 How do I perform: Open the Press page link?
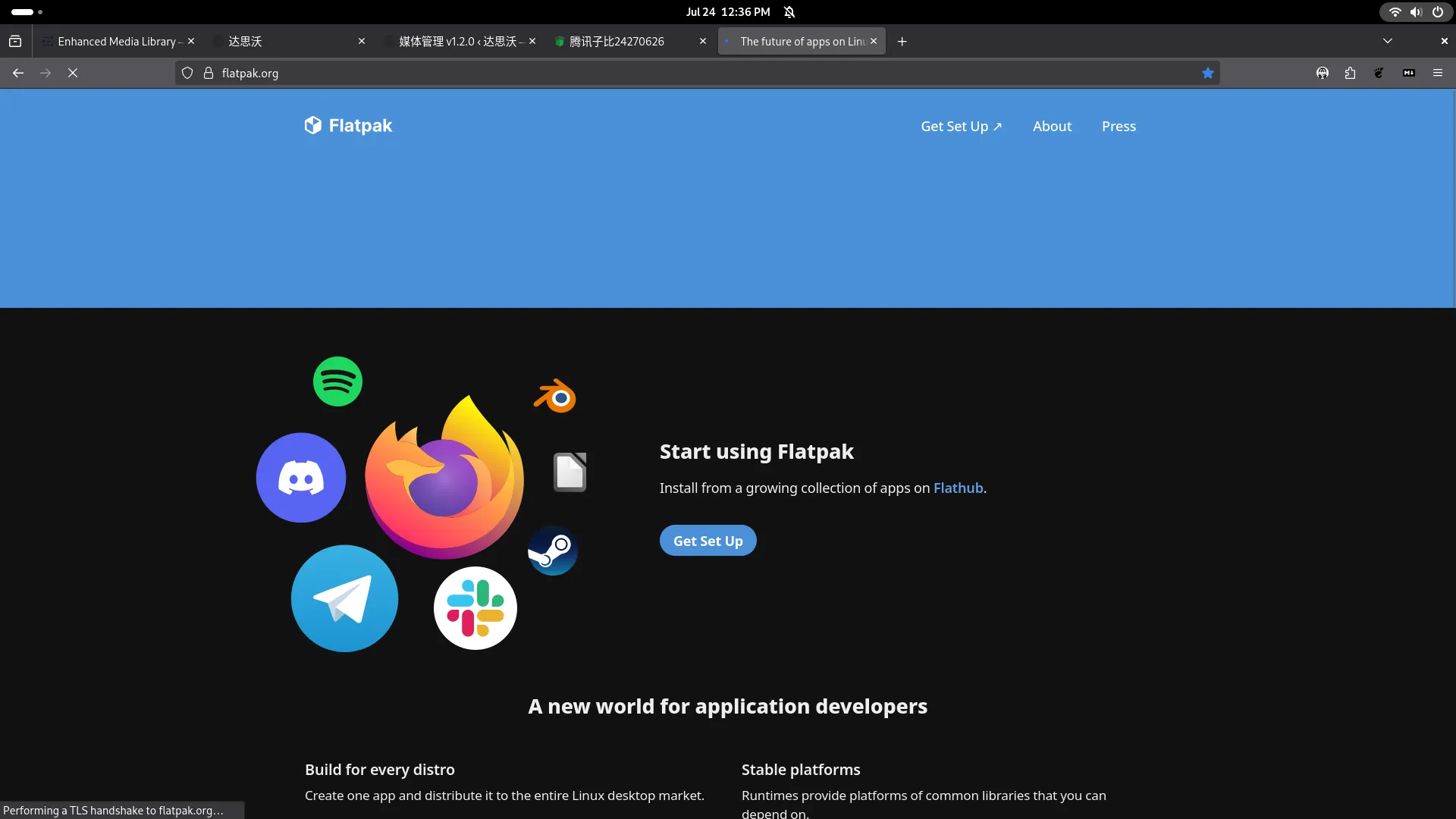point(1119,127)
